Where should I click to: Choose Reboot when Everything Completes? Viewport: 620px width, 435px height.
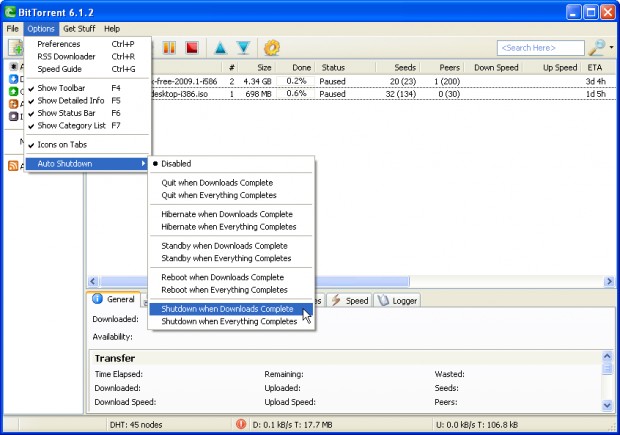231,290
